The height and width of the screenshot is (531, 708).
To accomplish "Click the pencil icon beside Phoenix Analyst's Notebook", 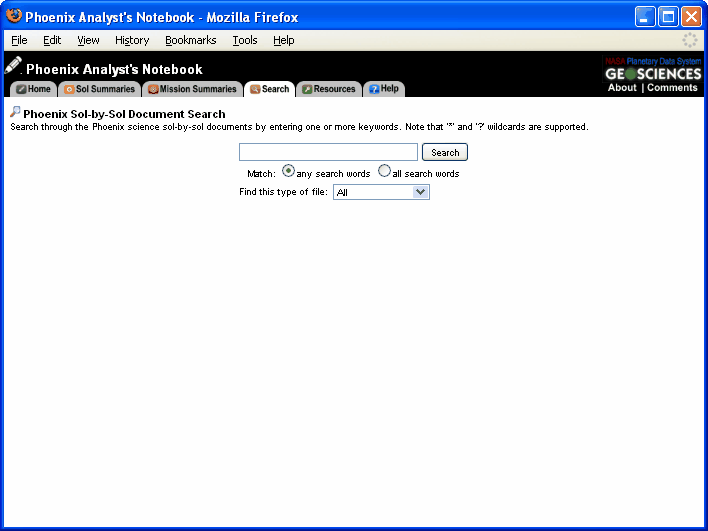I will [13, 66].
